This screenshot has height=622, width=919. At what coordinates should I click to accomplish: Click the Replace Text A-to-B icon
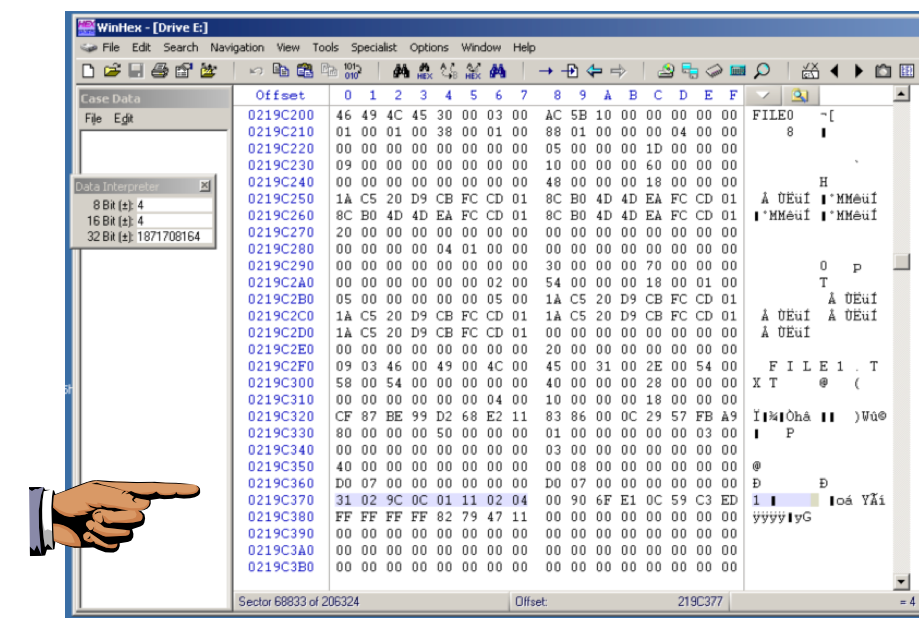pyautogui.click(x=449, y=71)
